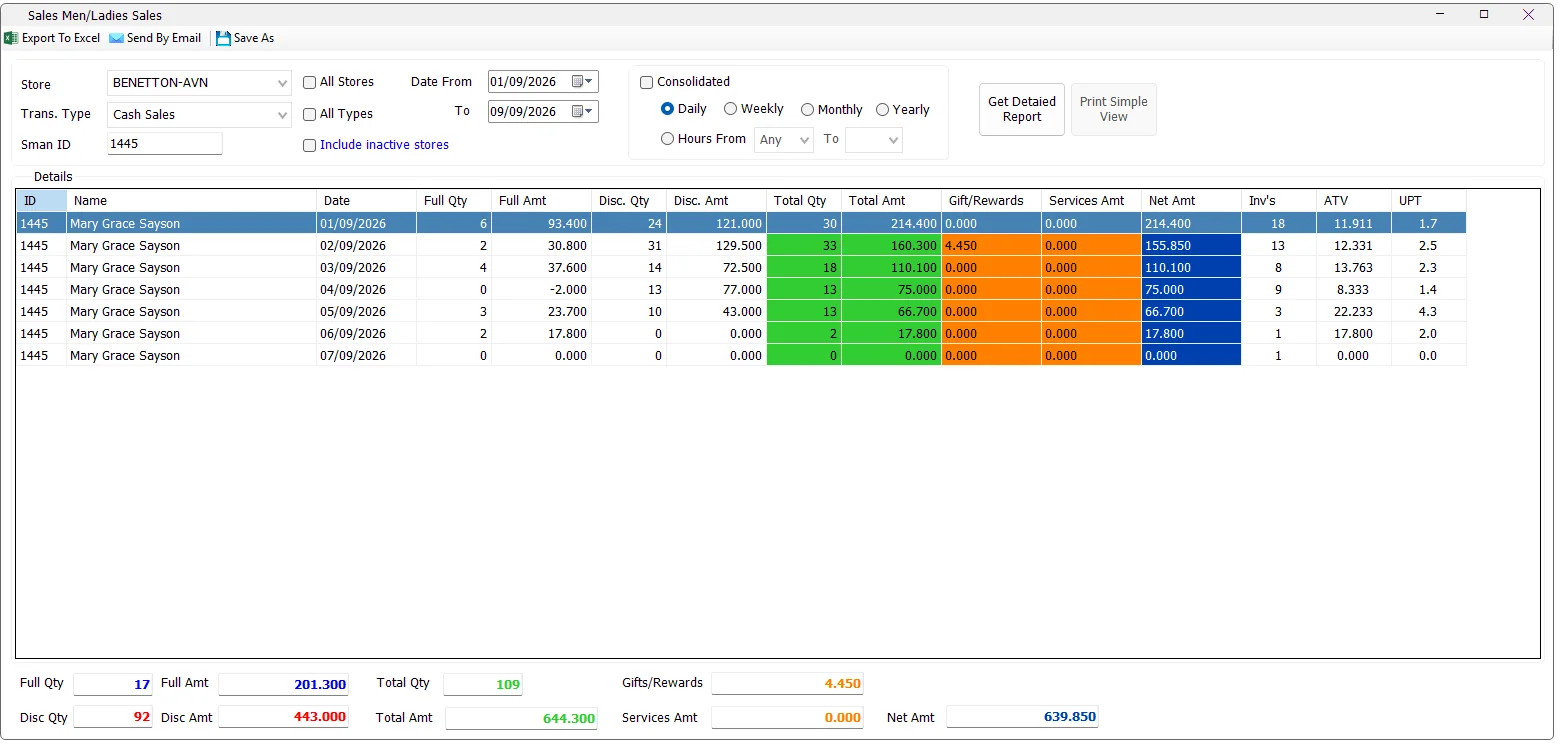Click the date cell 07/09/2026
The image size is (1563, 746).
[367, 356]
